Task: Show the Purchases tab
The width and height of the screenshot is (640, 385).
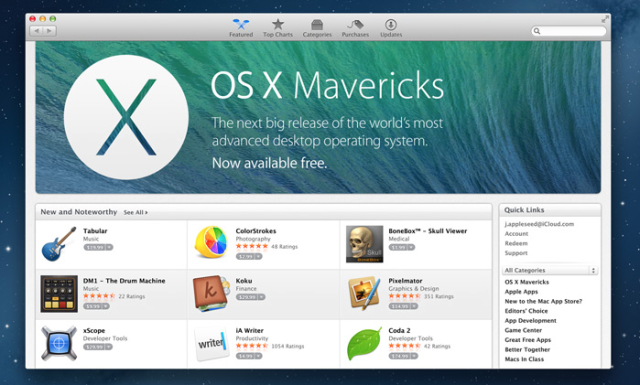Action: click(355, 28)
